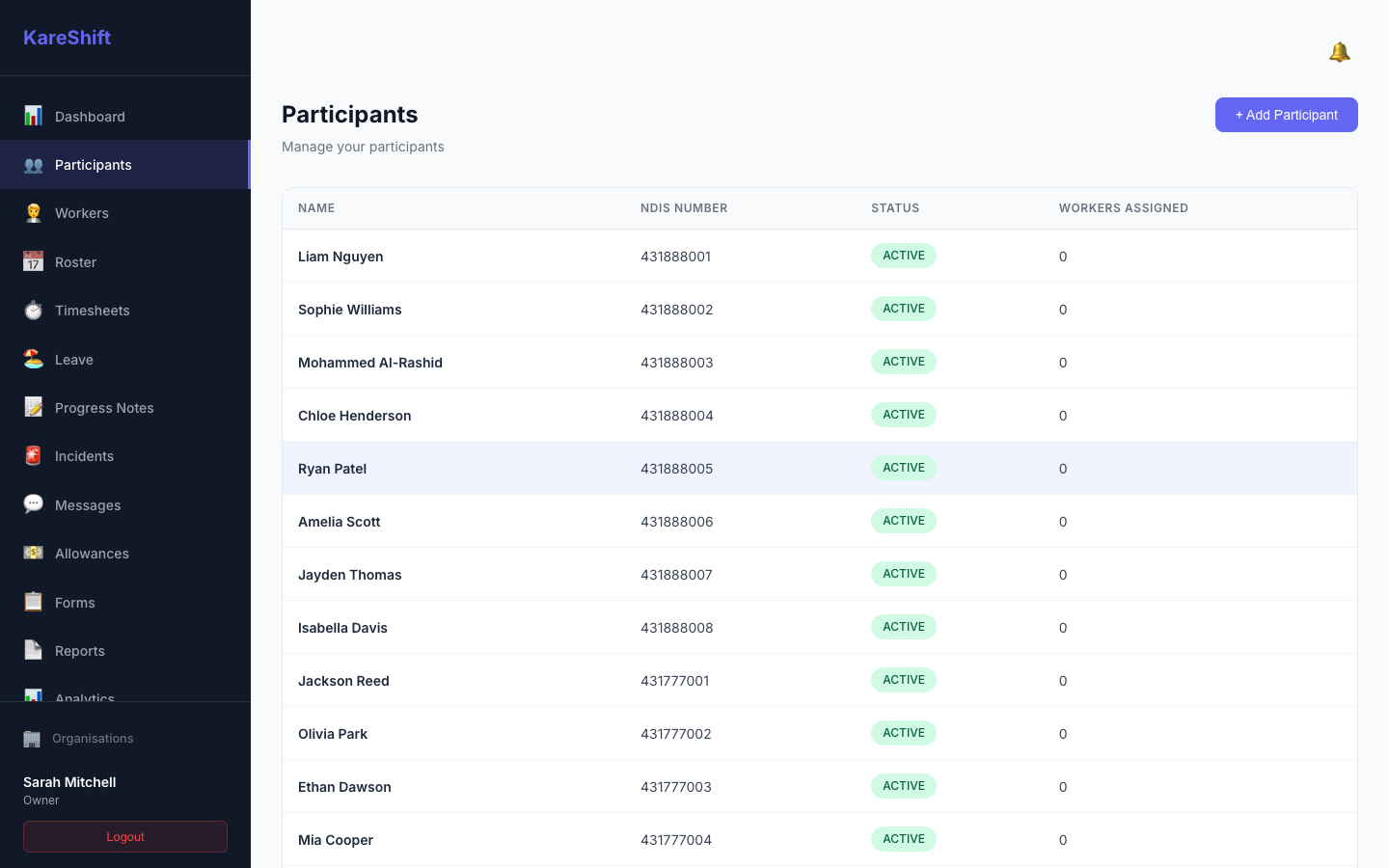Click the Roster calendar icon
Screen dimensions: 1389x868
click(33, 261)
